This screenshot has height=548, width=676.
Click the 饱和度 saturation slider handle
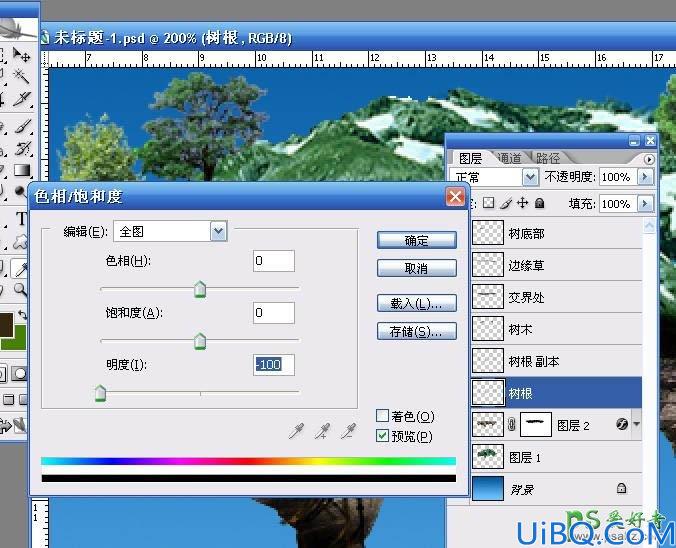200,341
